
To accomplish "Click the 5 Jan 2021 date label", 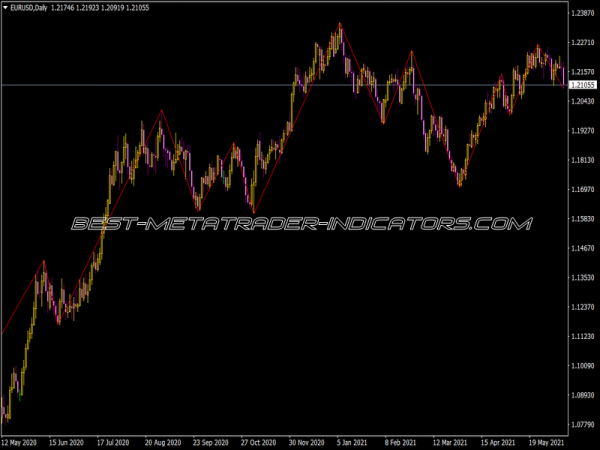I will [x=351, y=441].
